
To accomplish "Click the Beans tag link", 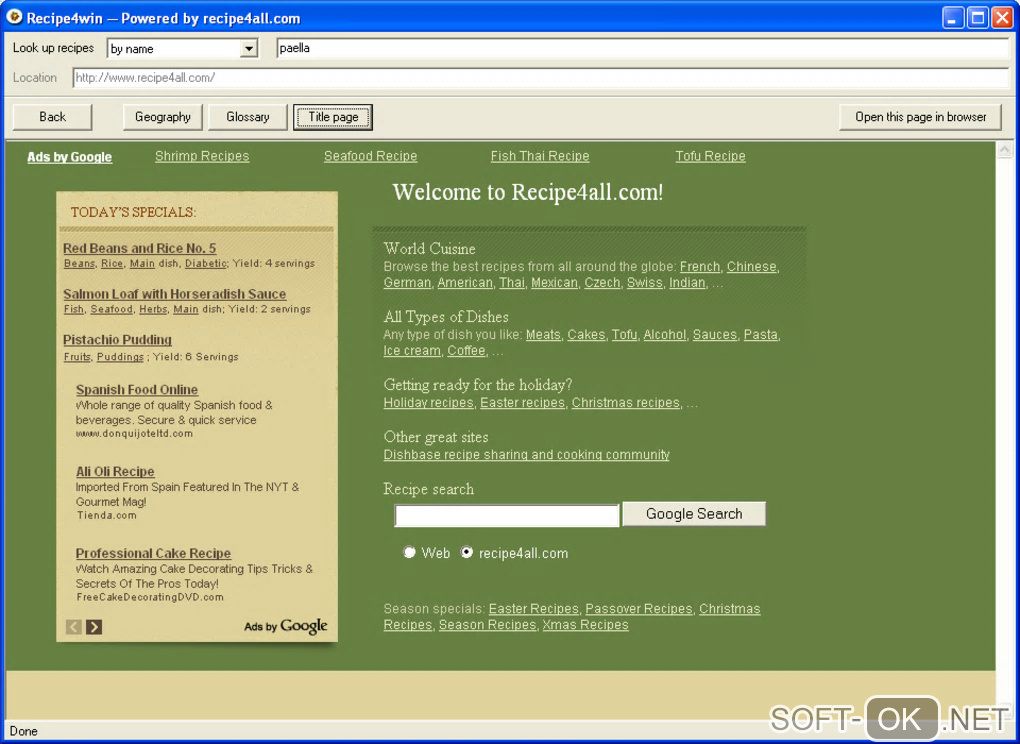I will pyautogui.click(x=79, y=263).
